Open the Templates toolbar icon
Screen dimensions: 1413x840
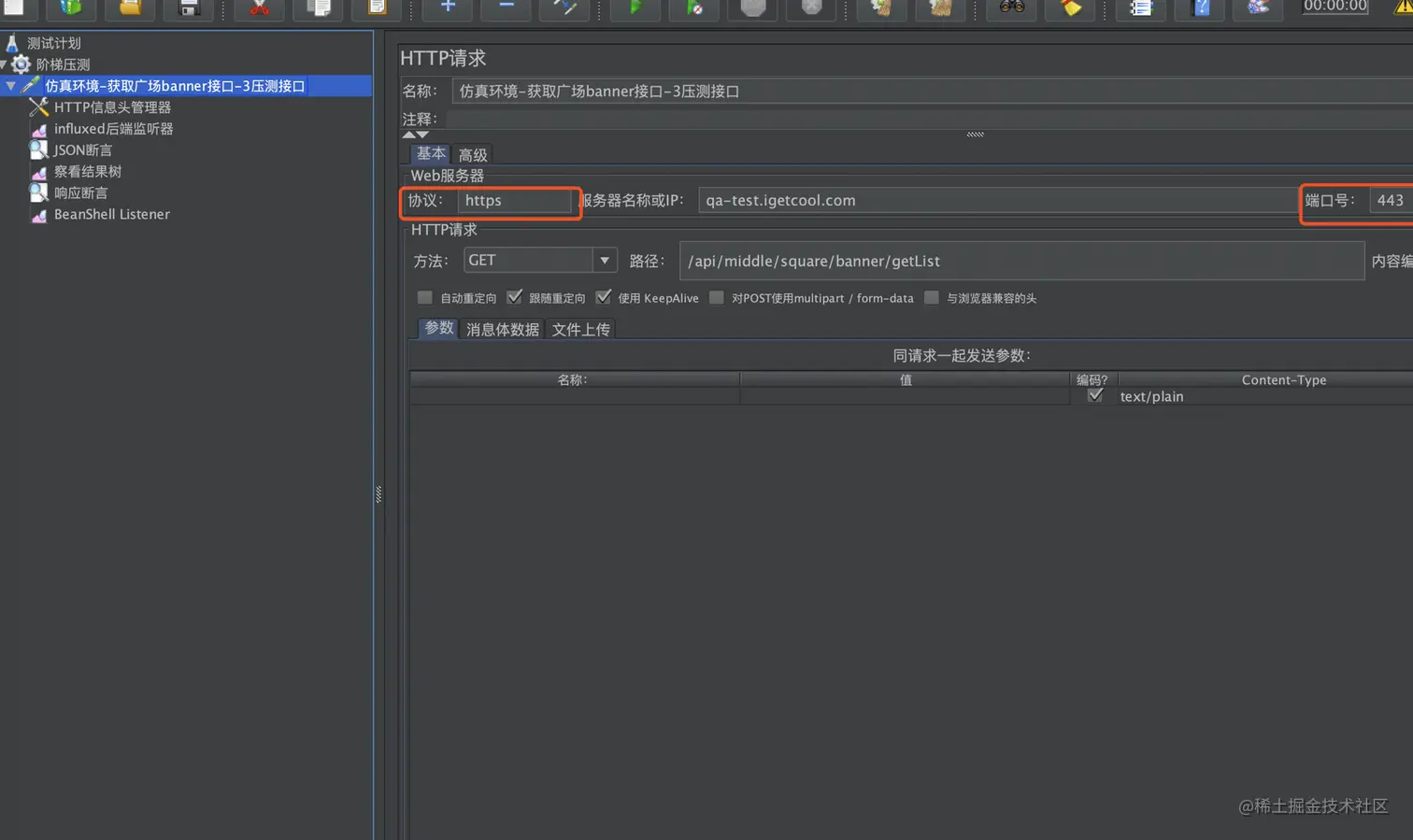click(x=71, y=7)
